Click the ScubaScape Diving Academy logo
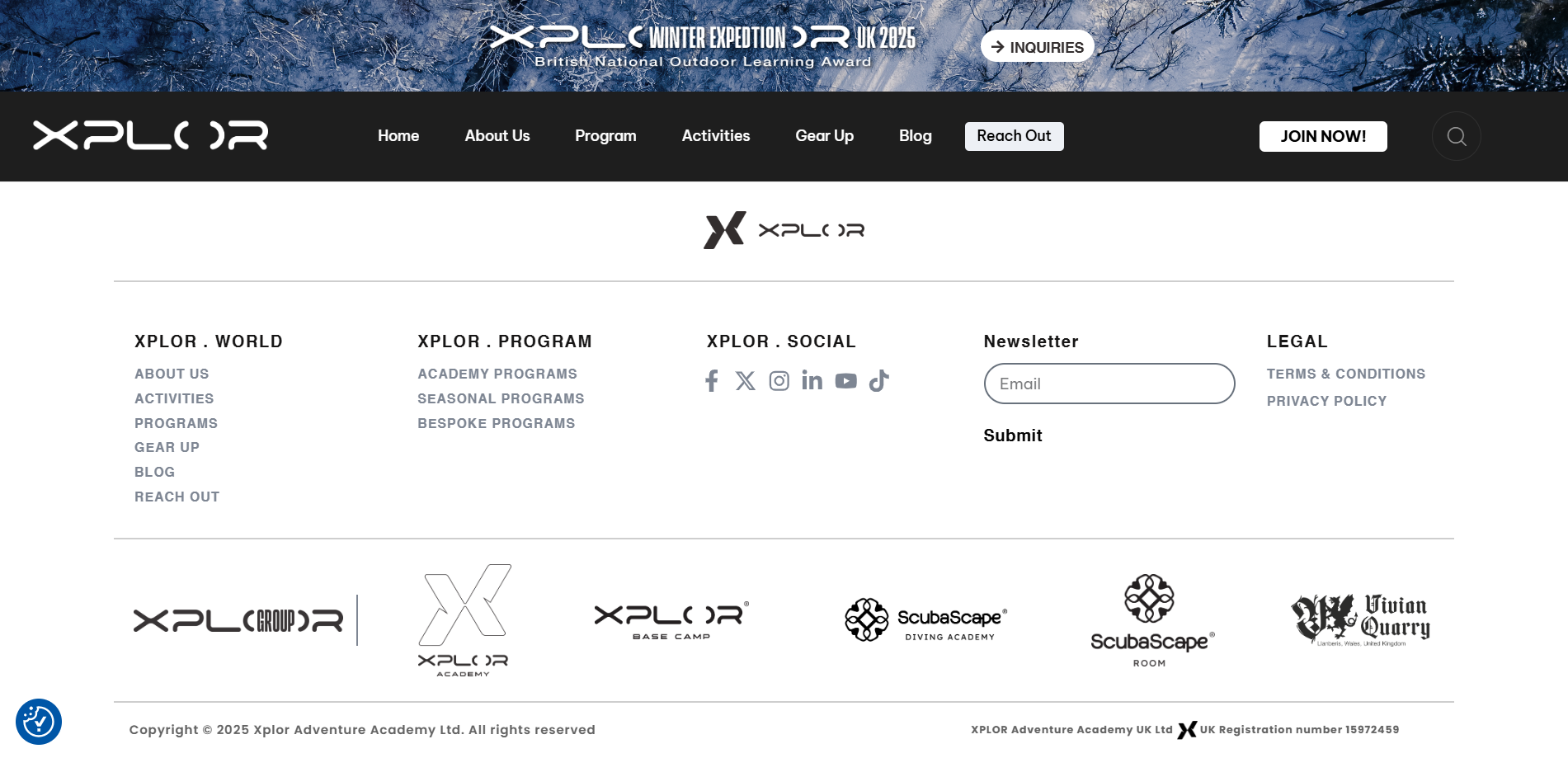This screenshot has height=758, width=1568. point(925,620)
